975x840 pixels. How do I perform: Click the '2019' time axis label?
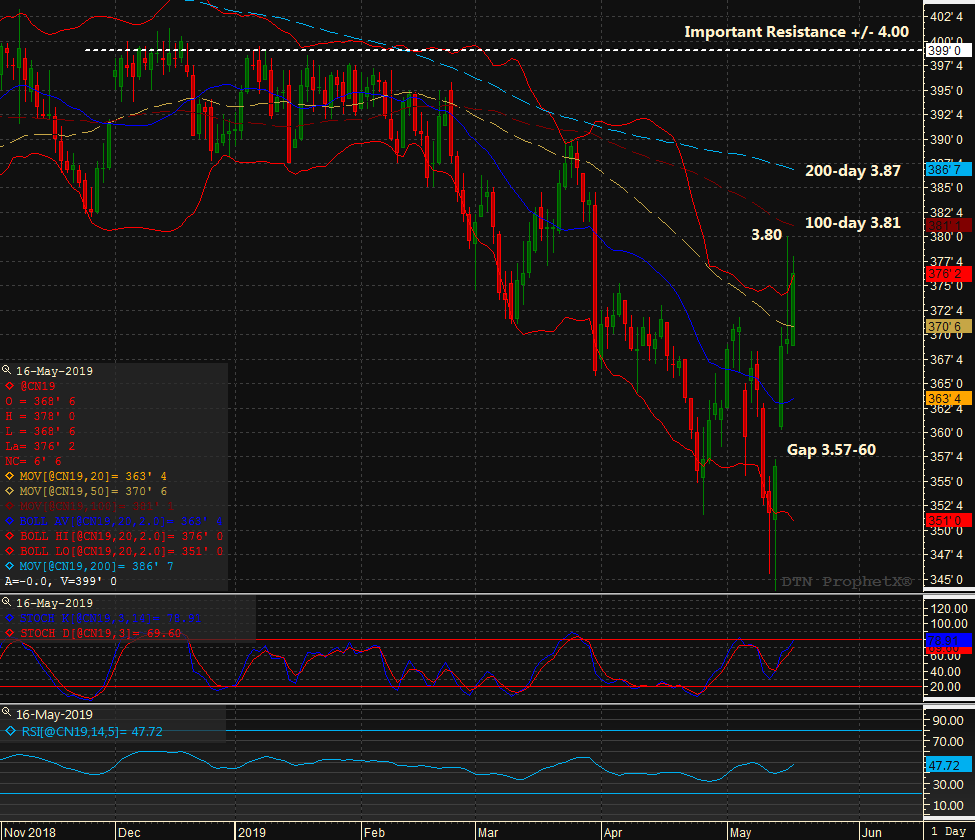[x=252, y=832]
